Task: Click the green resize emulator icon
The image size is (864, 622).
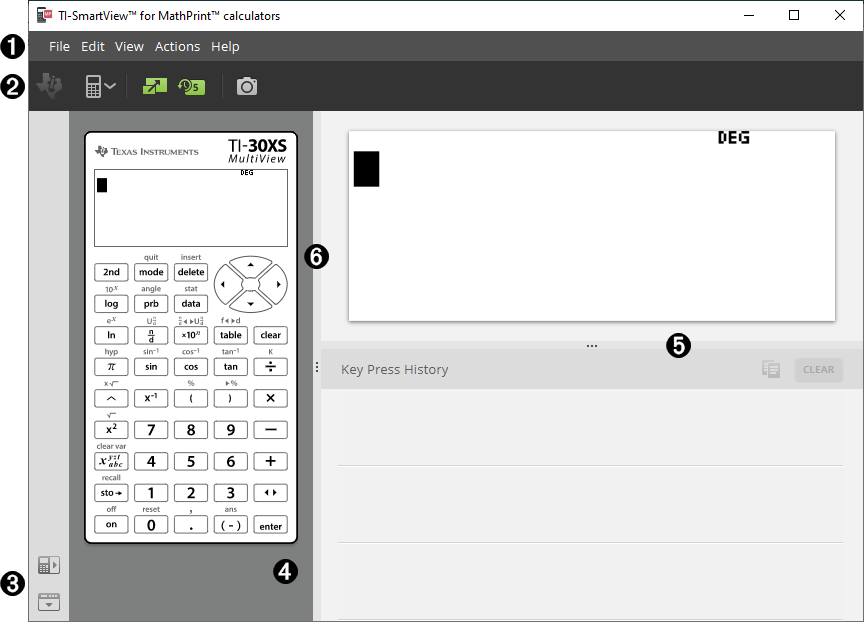Action: (155, 86)
